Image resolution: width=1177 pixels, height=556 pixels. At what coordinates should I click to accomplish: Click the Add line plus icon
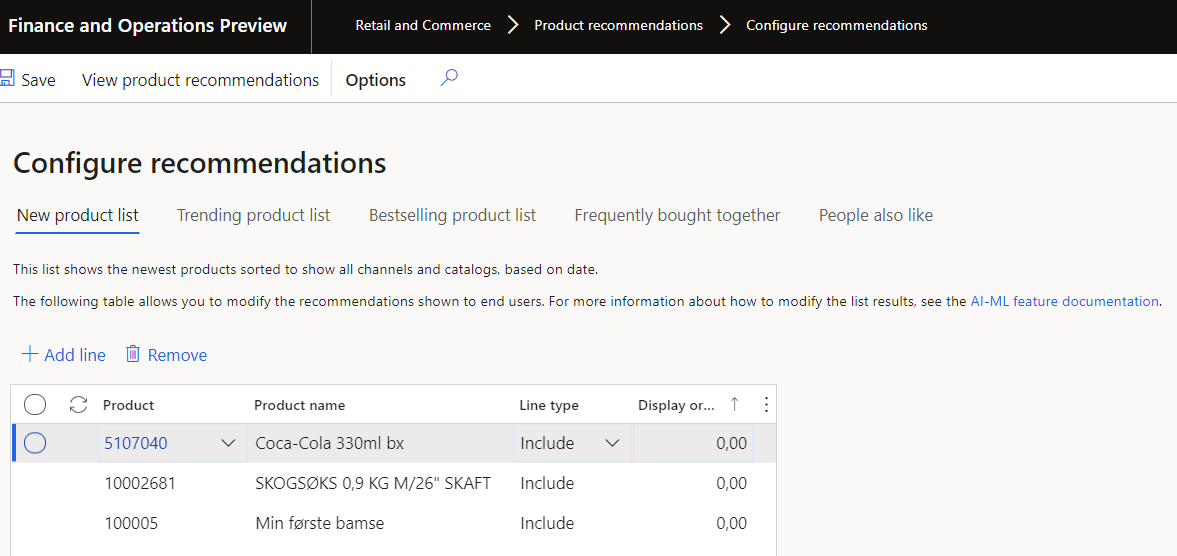tap(30, 355)
